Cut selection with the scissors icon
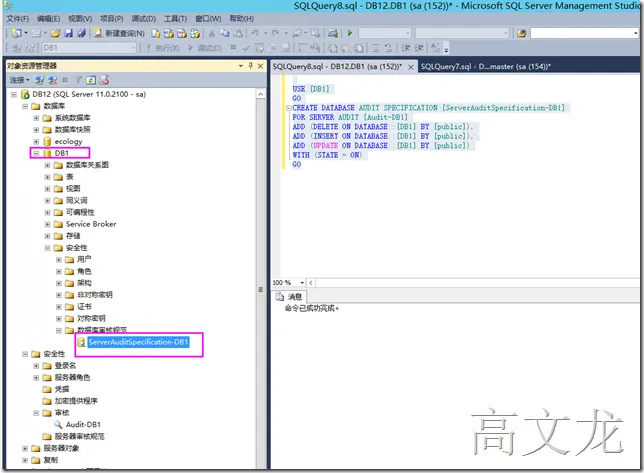Image resolution: width=644 pixels, height=473 pixels. tap(212, 33)
